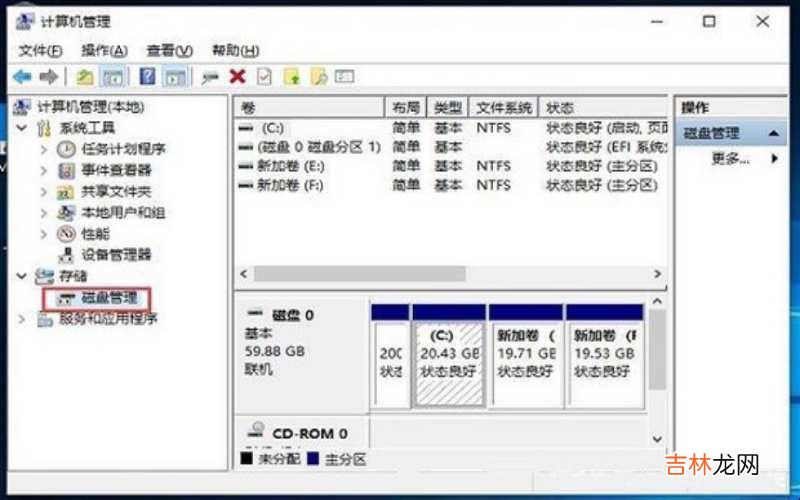The width and height of the screenshot is (800, 500).
Task: Toggle the show/hide console tree icon
Action: pyautogui.click(x=113, y=77)
